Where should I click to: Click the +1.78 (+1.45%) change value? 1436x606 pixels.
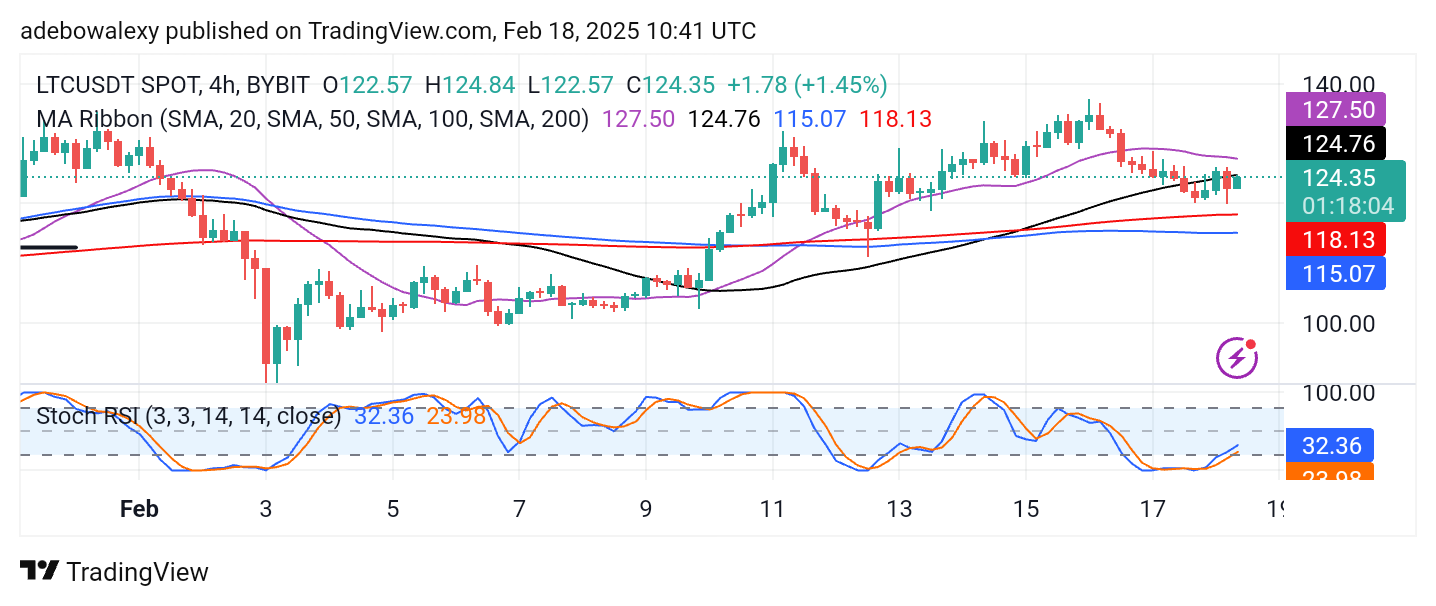click(x=808, y=85)
